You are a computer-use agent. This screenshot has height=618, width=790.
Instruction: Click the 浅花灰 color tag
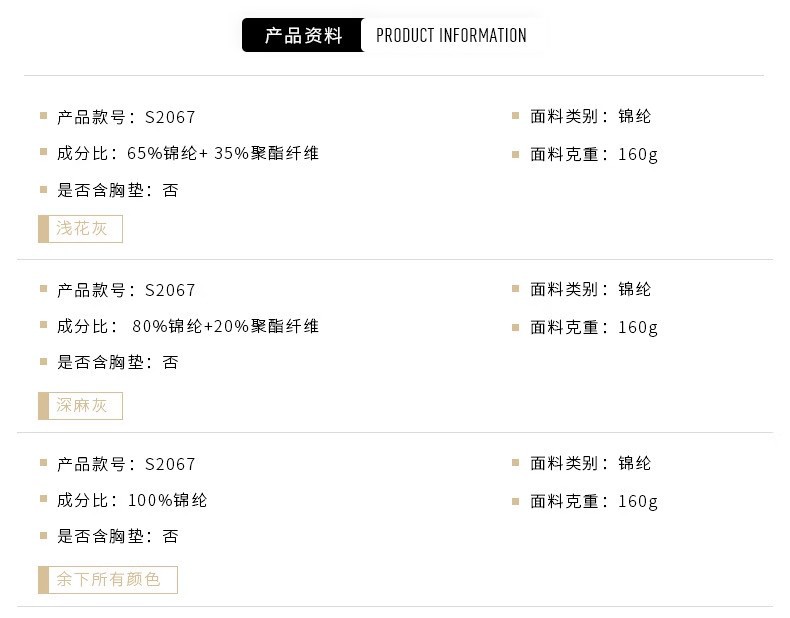81,229
